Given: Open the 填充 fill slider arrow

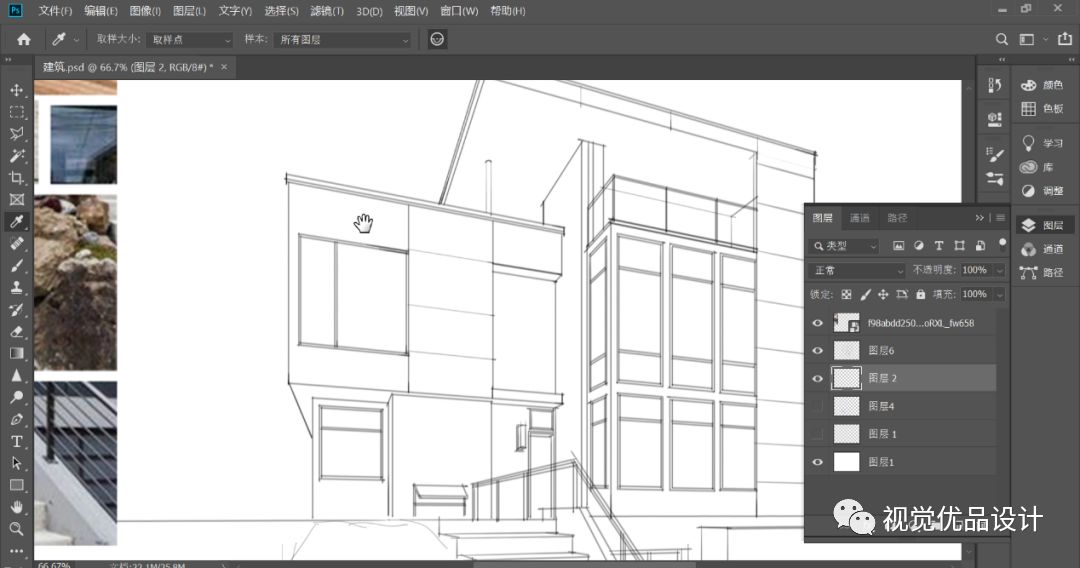Looking at the screenshot, I should pos(999,295).
